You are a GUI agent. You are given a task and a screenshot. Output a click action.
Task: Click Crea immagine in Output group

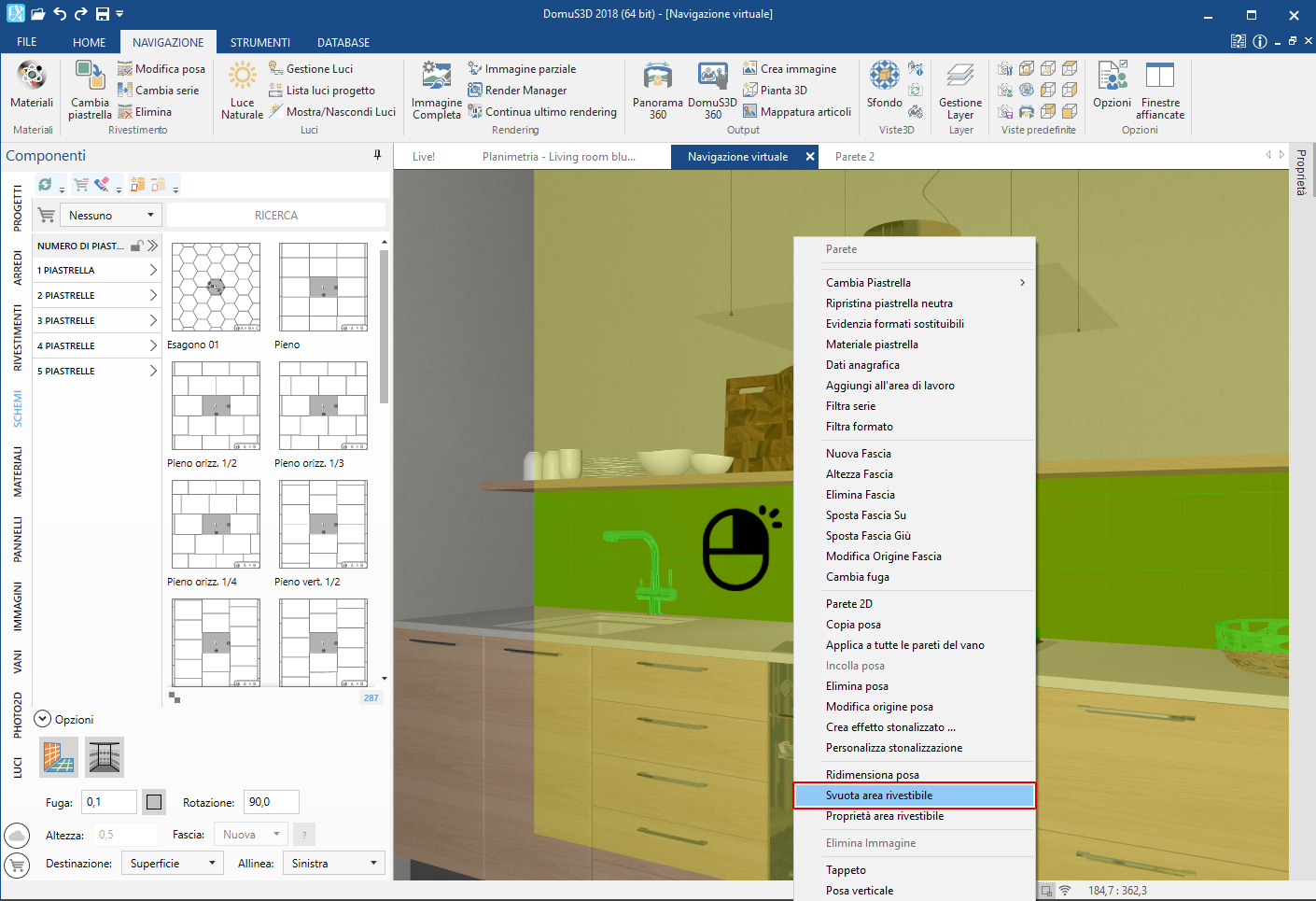(790, 69)
